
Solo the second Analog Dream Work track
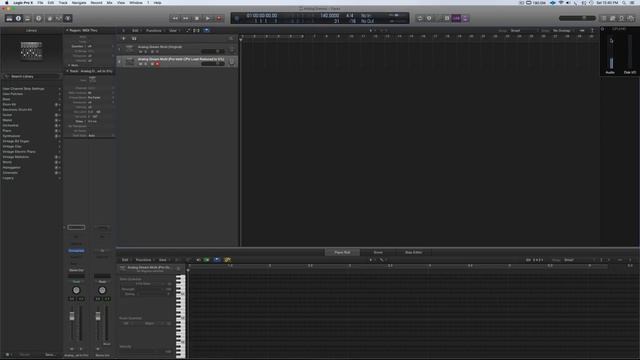coord(146,64)
